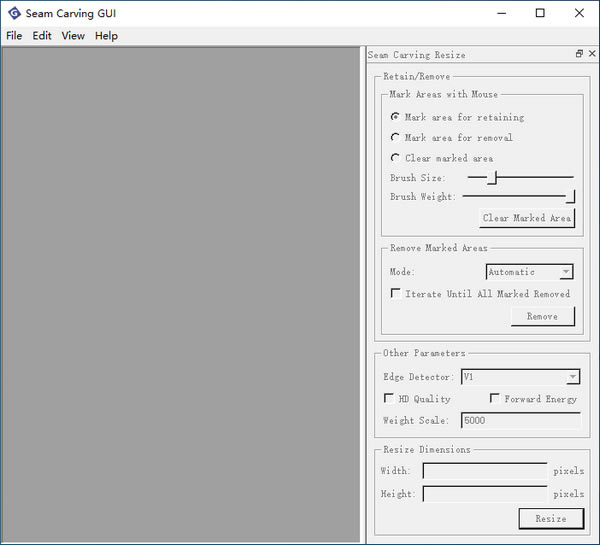Click the Brush Size slider handle

coord(492,178)
